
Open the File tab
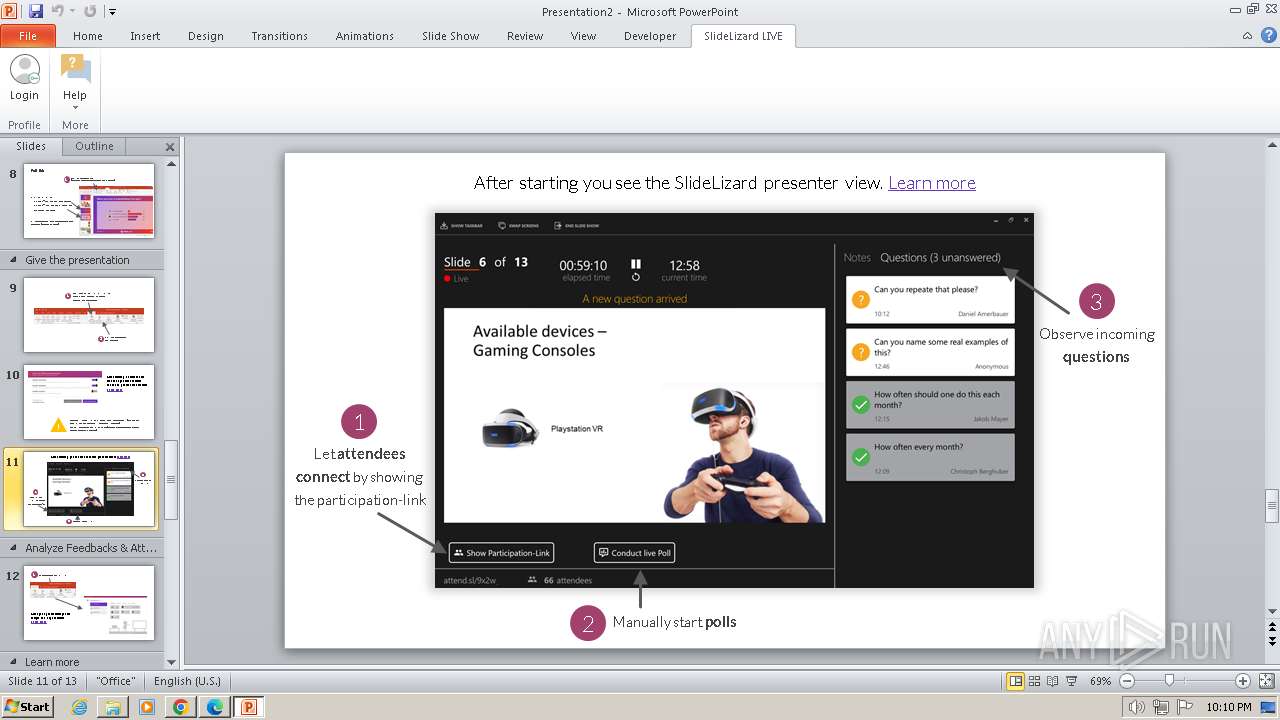coord(28,36)
